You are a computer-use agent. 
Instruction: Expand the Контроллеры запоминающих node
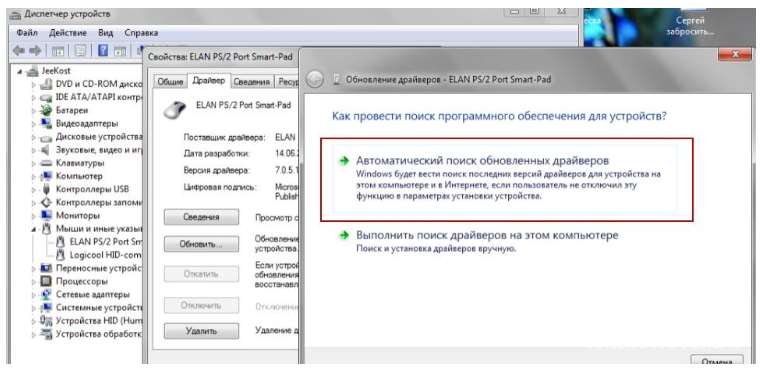point(34,202)
